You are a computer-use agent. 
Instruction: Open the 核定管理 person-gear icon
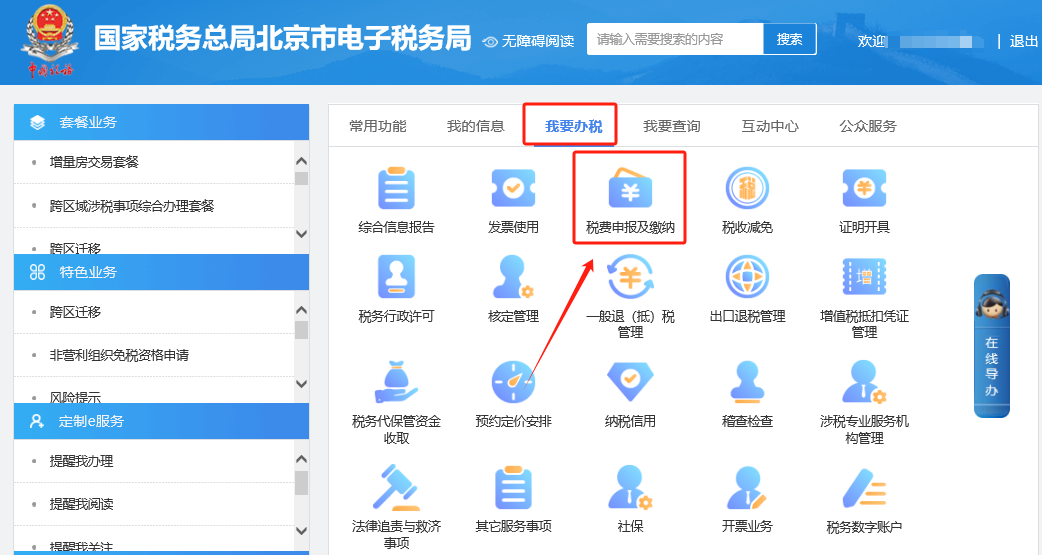(513, 277)
